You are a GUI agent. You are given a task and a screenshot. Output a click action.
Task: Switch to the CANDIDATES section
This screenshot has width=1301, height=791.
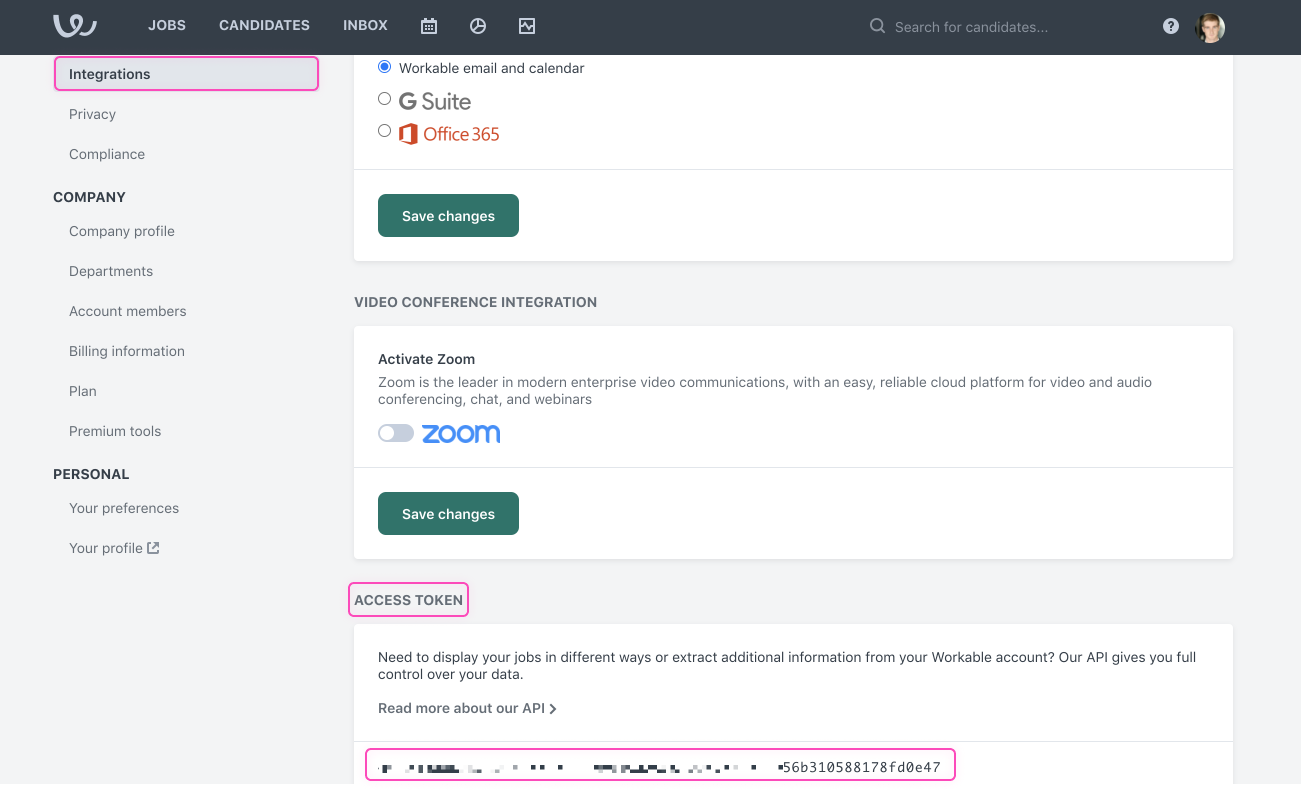tap(264, 25)
